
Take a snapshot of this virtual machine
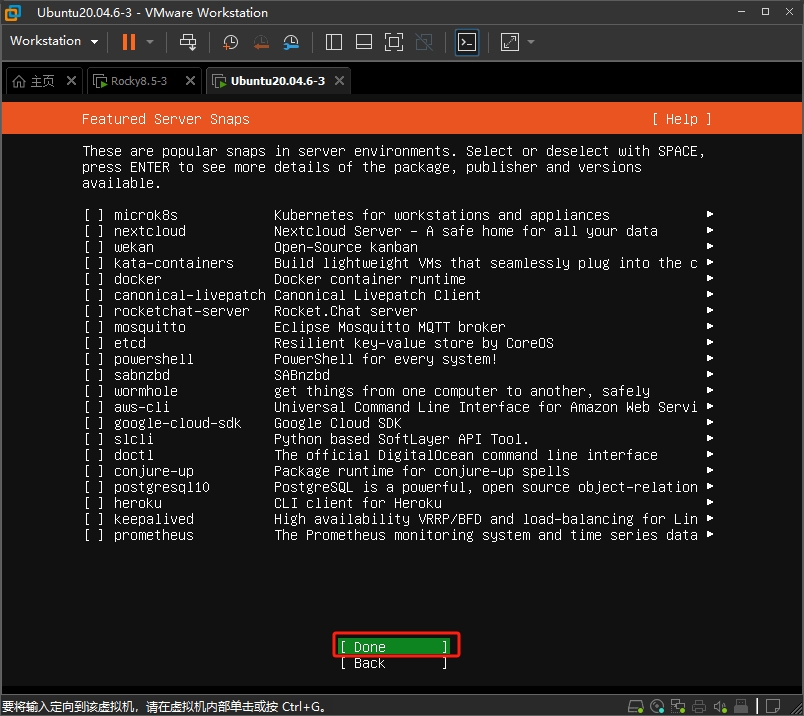(x=230, y=42)
